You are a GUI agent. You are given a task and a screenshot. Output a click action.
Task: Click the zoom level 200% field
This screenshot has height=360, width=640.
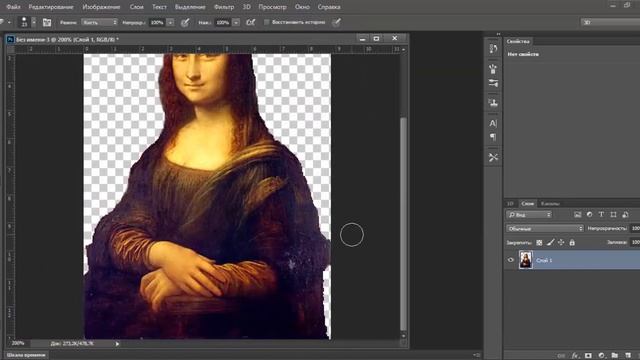(x=18, y=344)
